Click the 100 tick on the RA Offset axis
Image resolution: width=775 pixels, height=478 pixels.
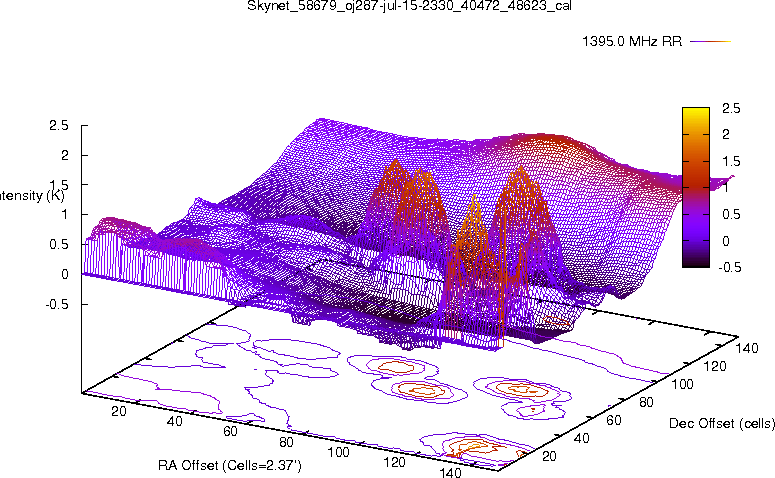(339, 452)
